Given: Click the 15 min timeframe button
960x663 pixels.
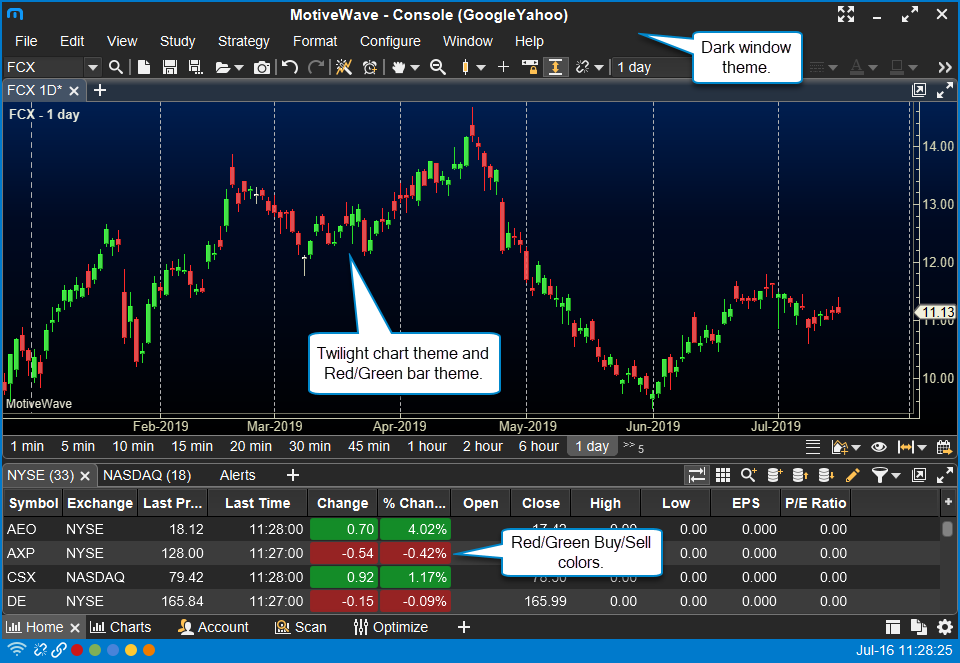Looking at the screenshot, I should 191,446.
